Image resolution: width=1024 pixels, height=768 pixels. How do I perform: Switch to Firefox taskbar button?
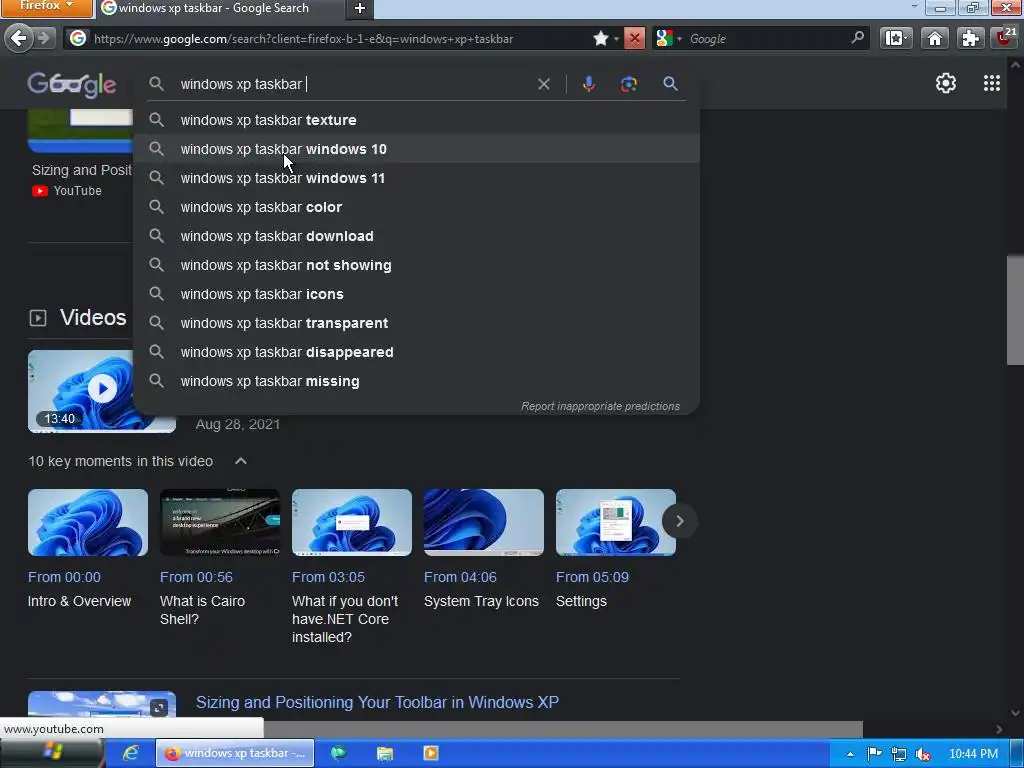[x=235, y=753]
